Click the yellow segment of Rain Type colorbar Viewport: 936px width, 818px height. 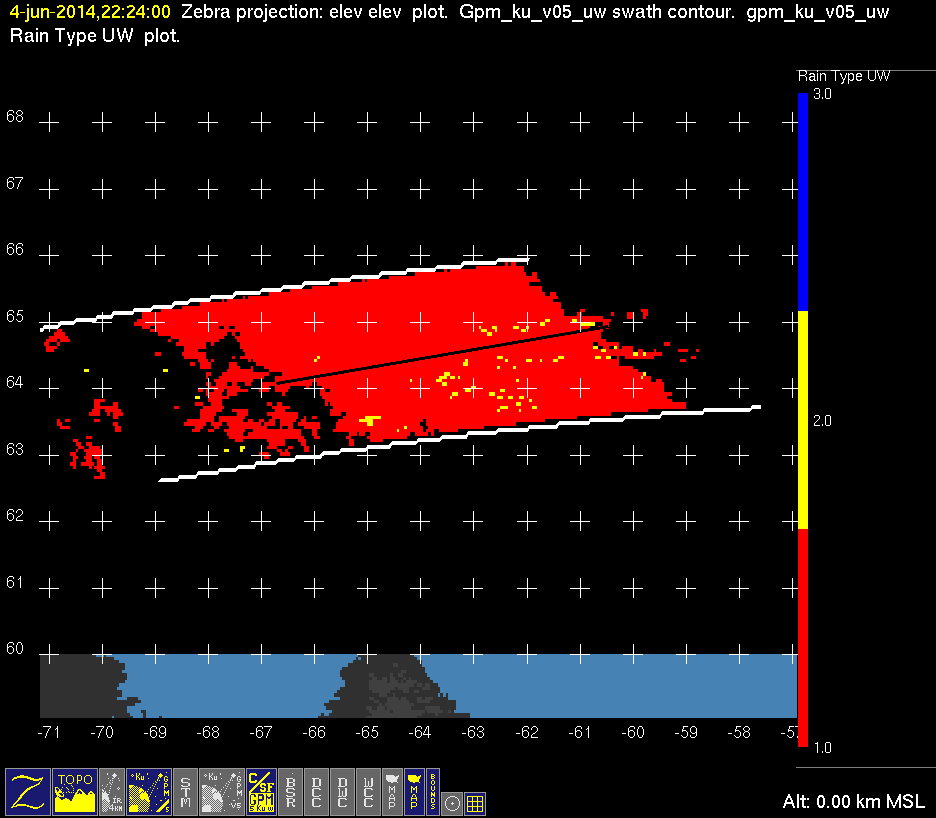coord(802,420)
